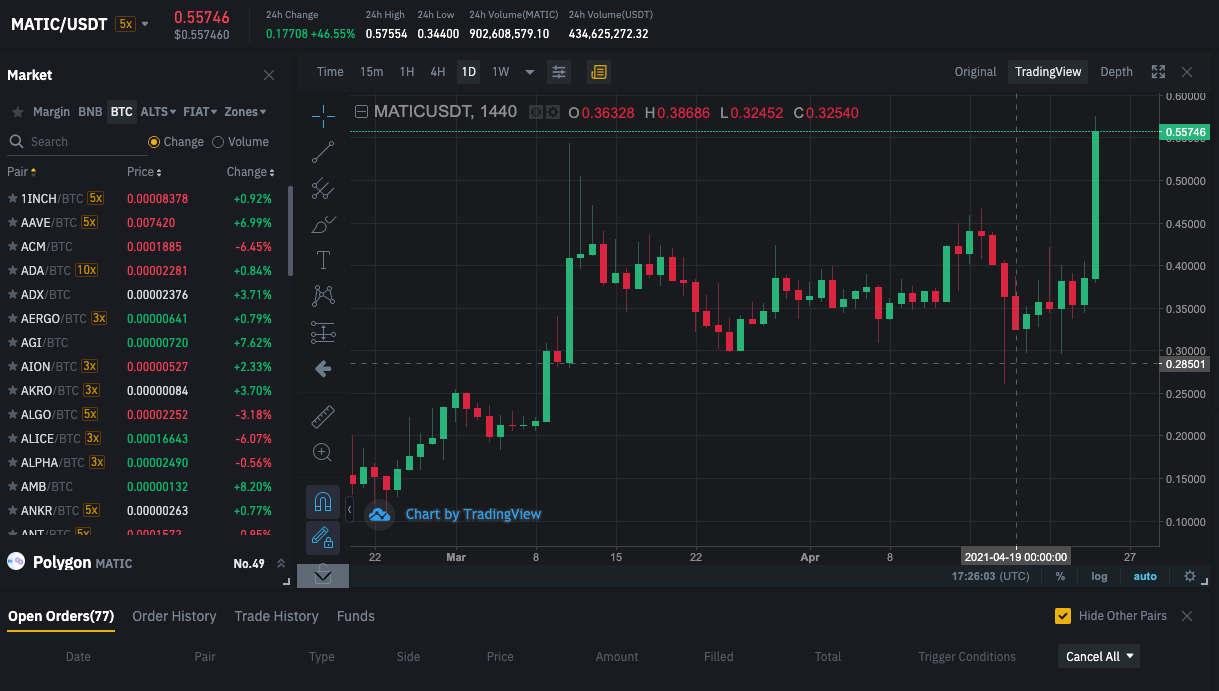The image size is (1219, 691).
Task: Open the Cancel All dropdown
Action: point(1099,657)
